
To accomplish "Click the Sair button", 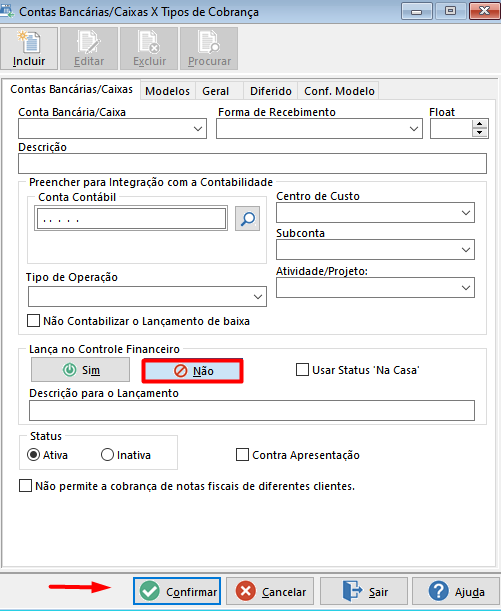I will (x=364, y=592).
